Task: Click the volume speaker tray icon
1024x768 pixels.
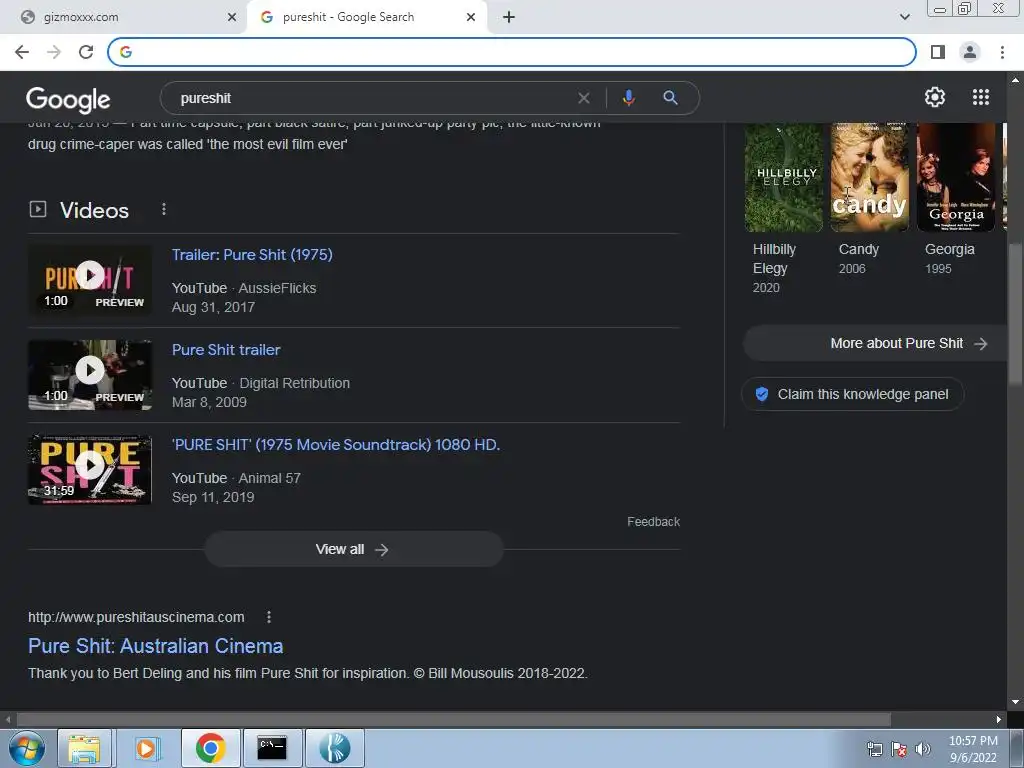Action: (923, 749)
